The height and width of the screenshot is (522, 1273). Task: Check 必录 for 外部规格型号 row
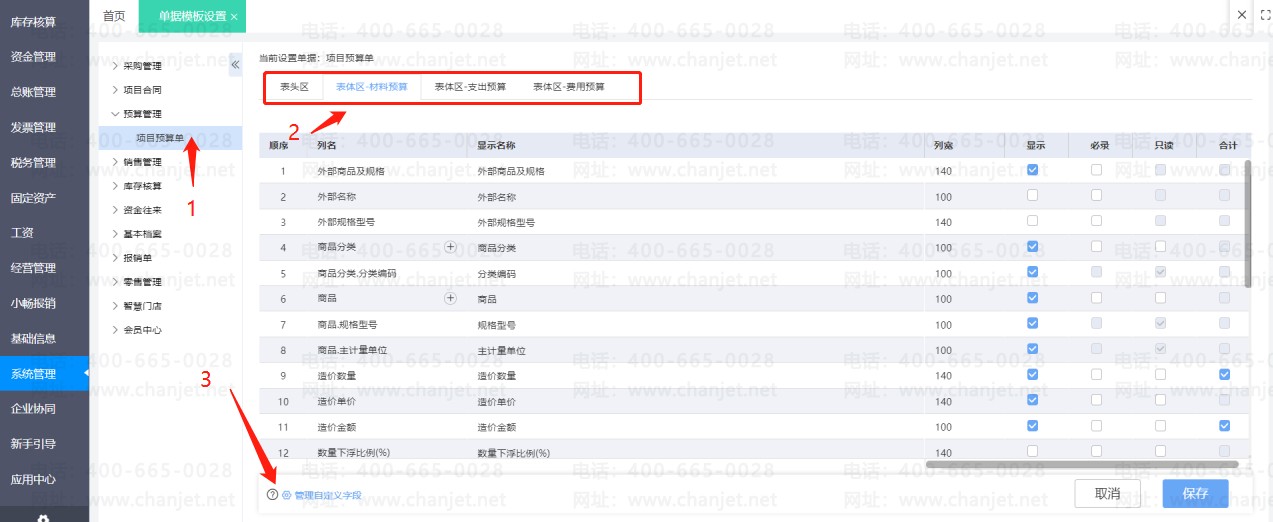click(1096, 220)
